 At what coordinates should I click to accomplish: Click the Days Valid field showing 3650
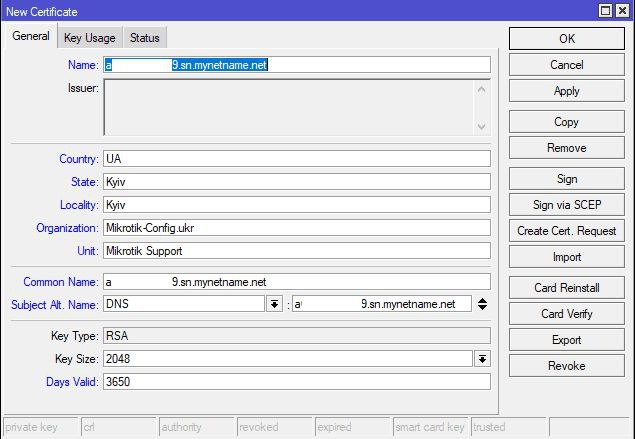[297, 382]
